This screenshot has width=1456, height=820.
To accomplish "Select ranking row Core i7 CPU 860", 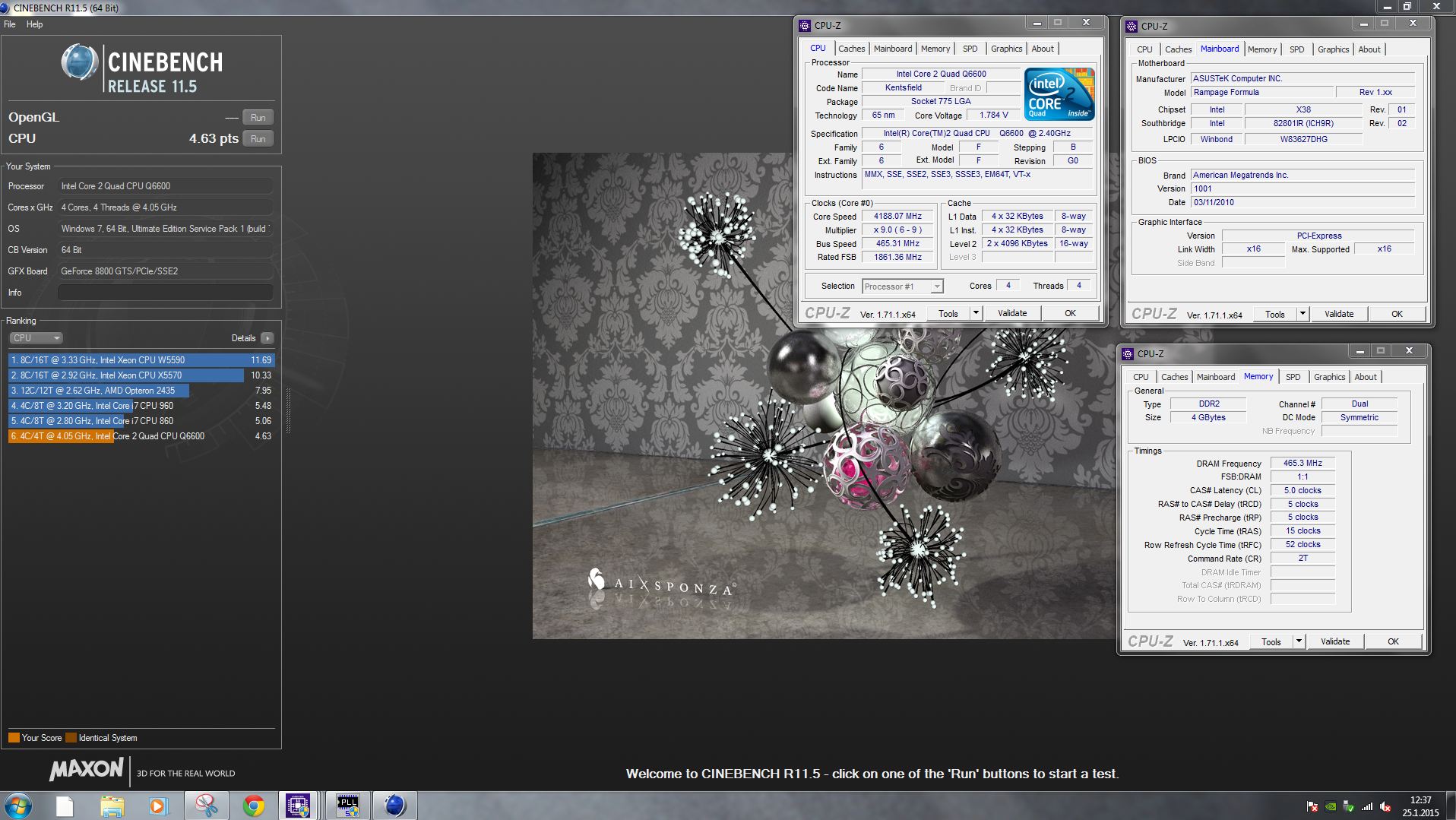I will (x=141, y=421).
